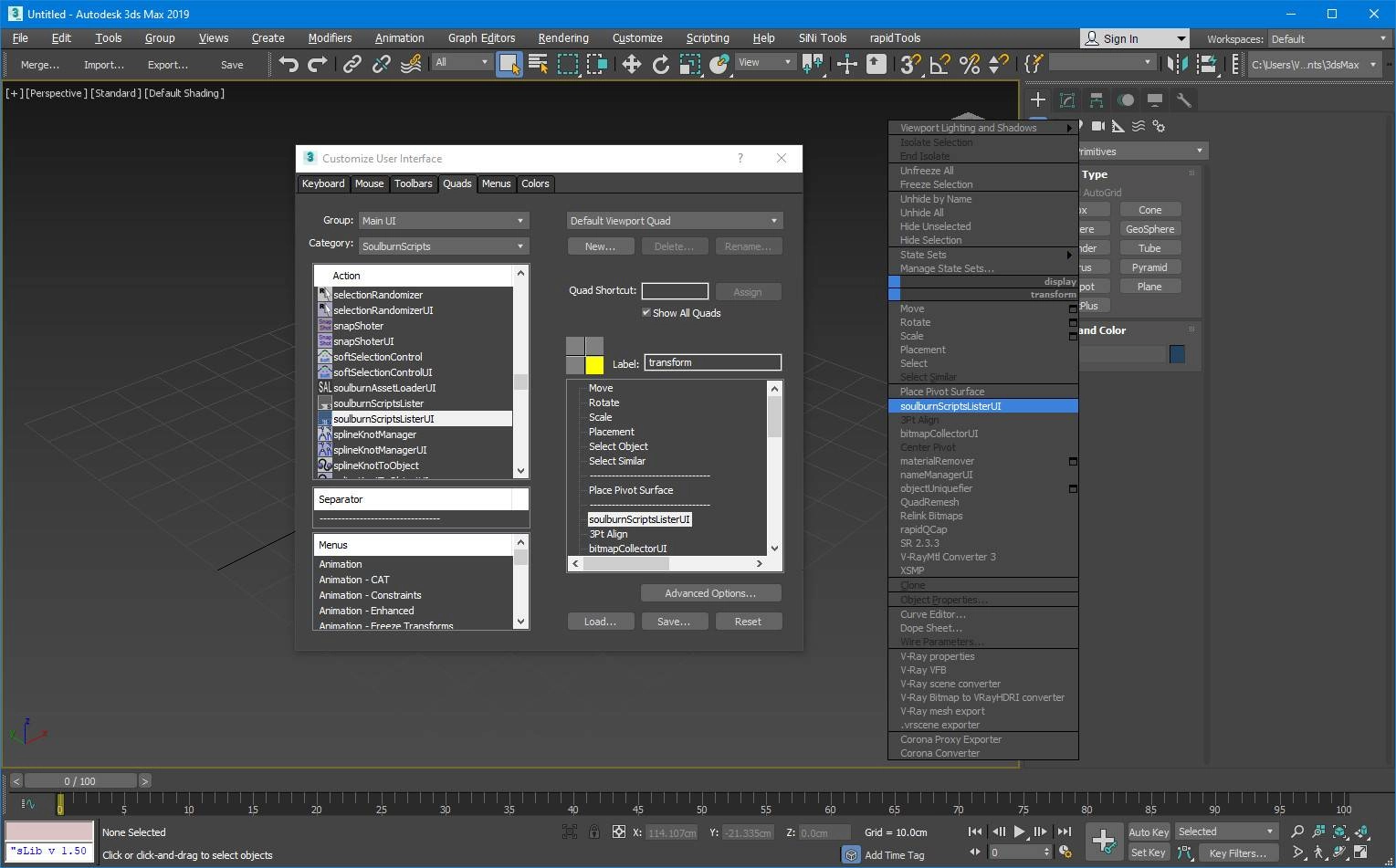
Task: Switch to the Hierarchy panel icon
Action: 1097,100
